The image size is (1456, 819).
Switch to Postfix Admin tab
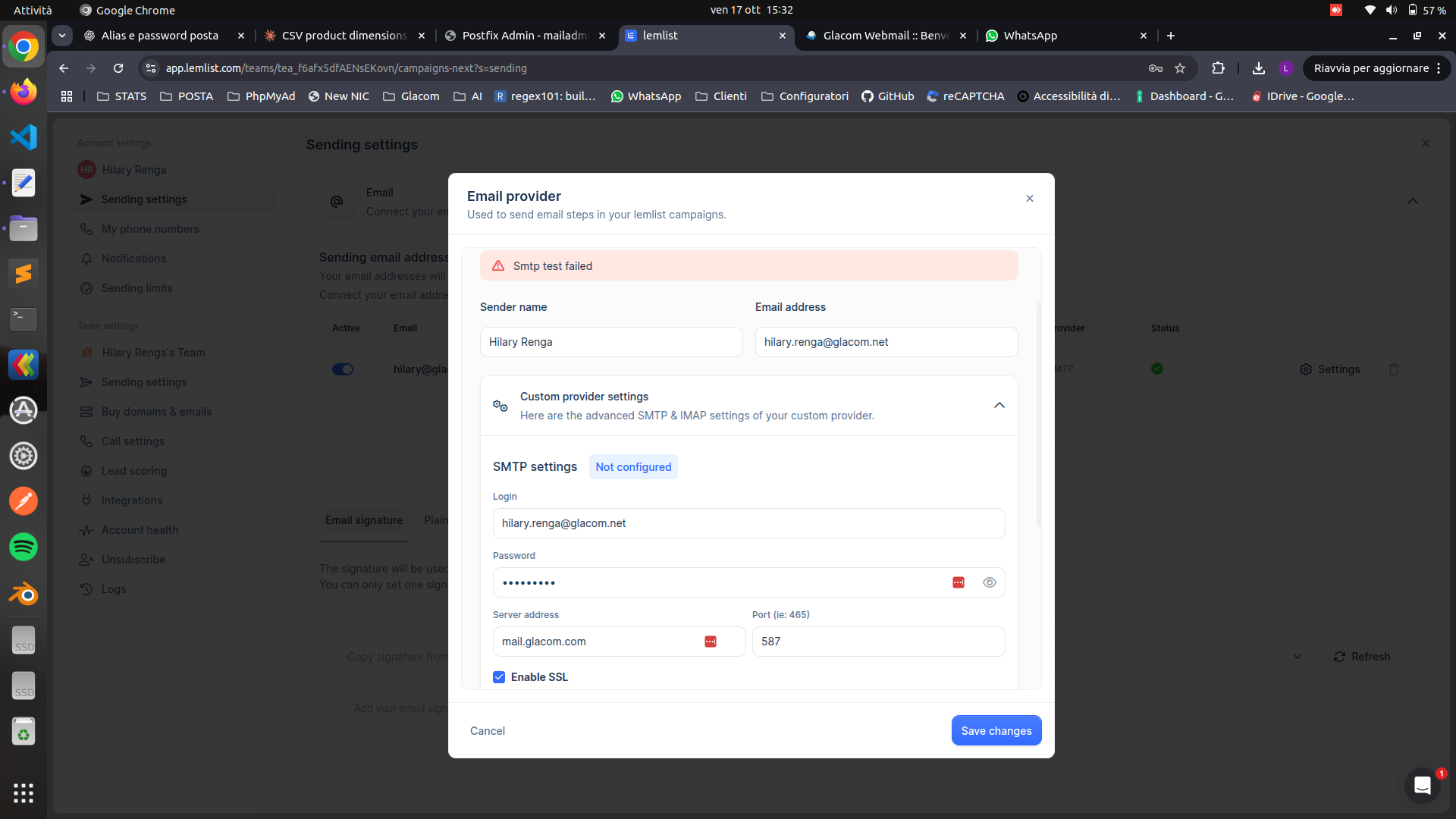coord(523,36)
